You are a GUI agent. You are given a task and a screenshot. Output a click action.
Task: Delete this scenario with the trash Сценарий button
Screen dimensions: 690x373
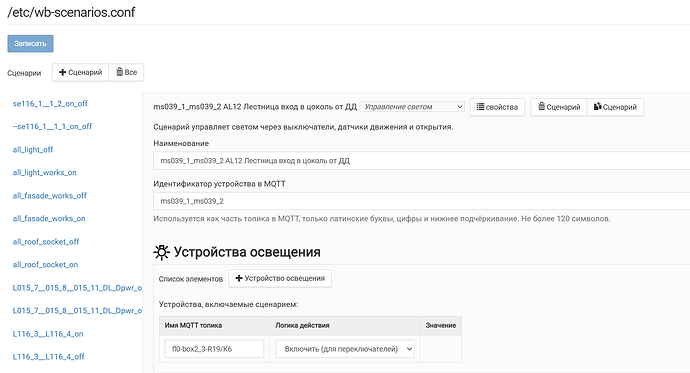point(559,107)
